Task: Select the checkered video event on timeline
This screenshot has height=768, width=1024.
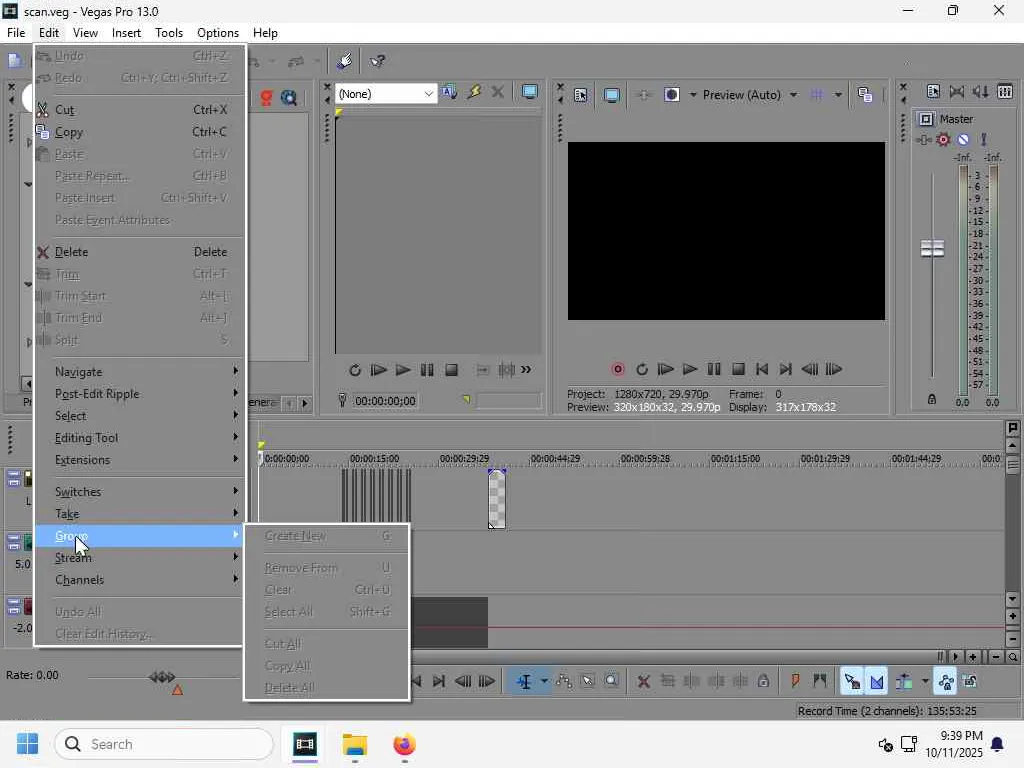Action: (x=497, y=499)
